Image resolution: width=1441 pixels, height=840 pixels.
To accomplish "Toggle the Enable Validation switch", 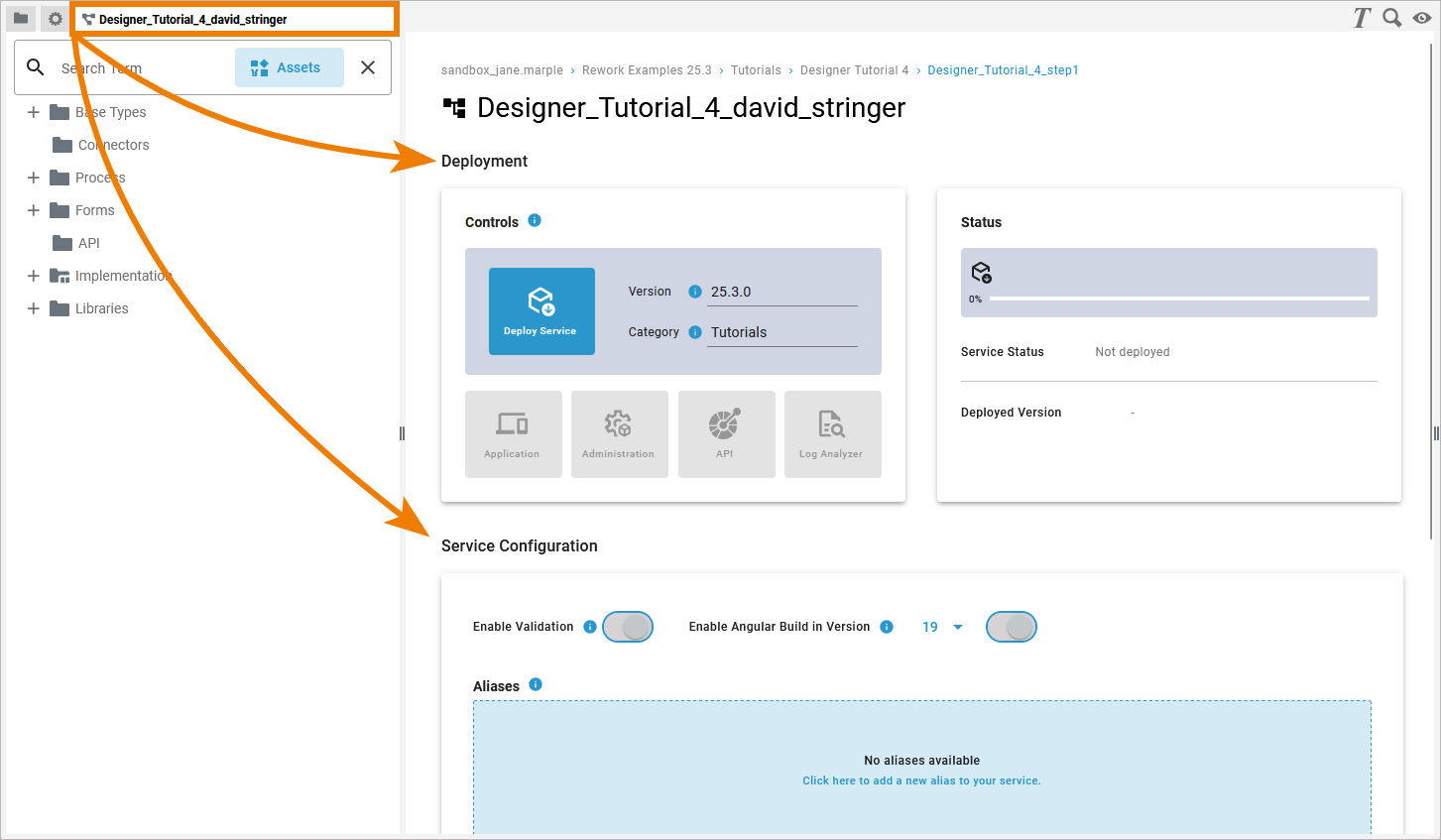I will pyautogui.click(x=628, y=627).
